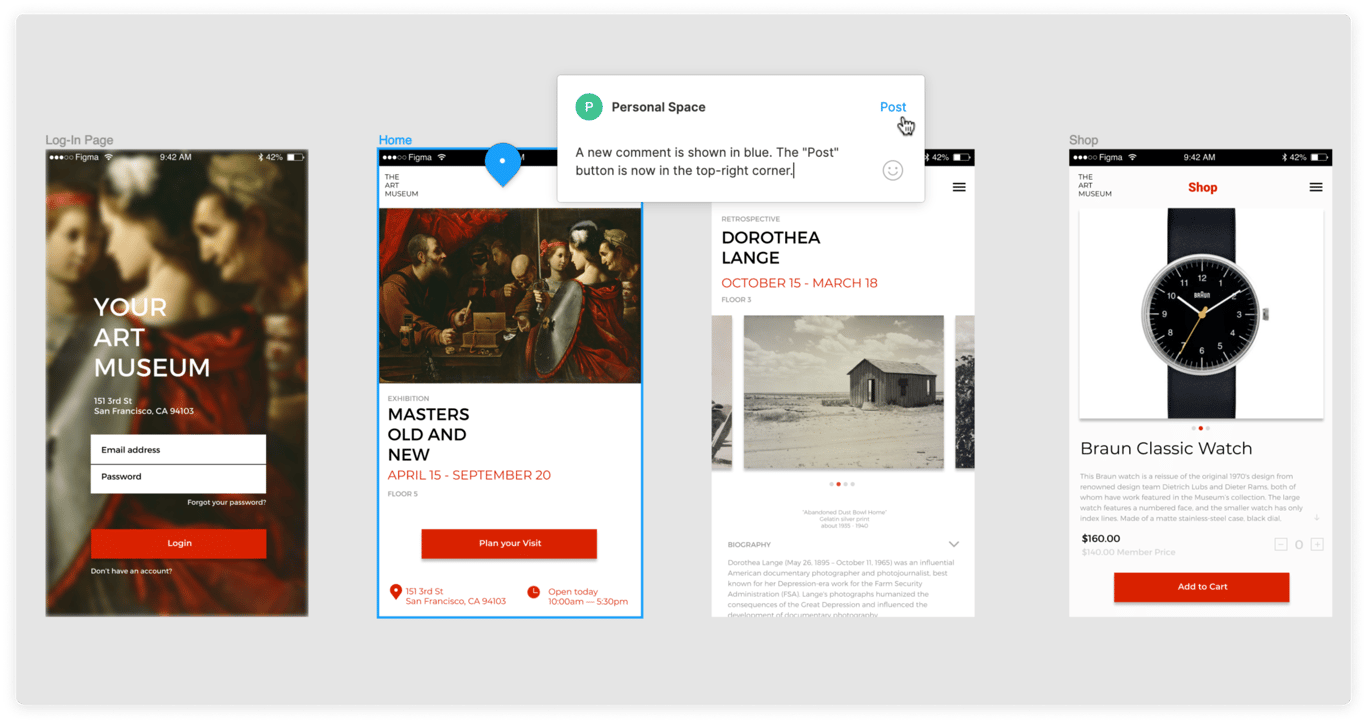1366x722 pixels.
Task: Click the green Personal Space avatar
Action: coord(589,107)
